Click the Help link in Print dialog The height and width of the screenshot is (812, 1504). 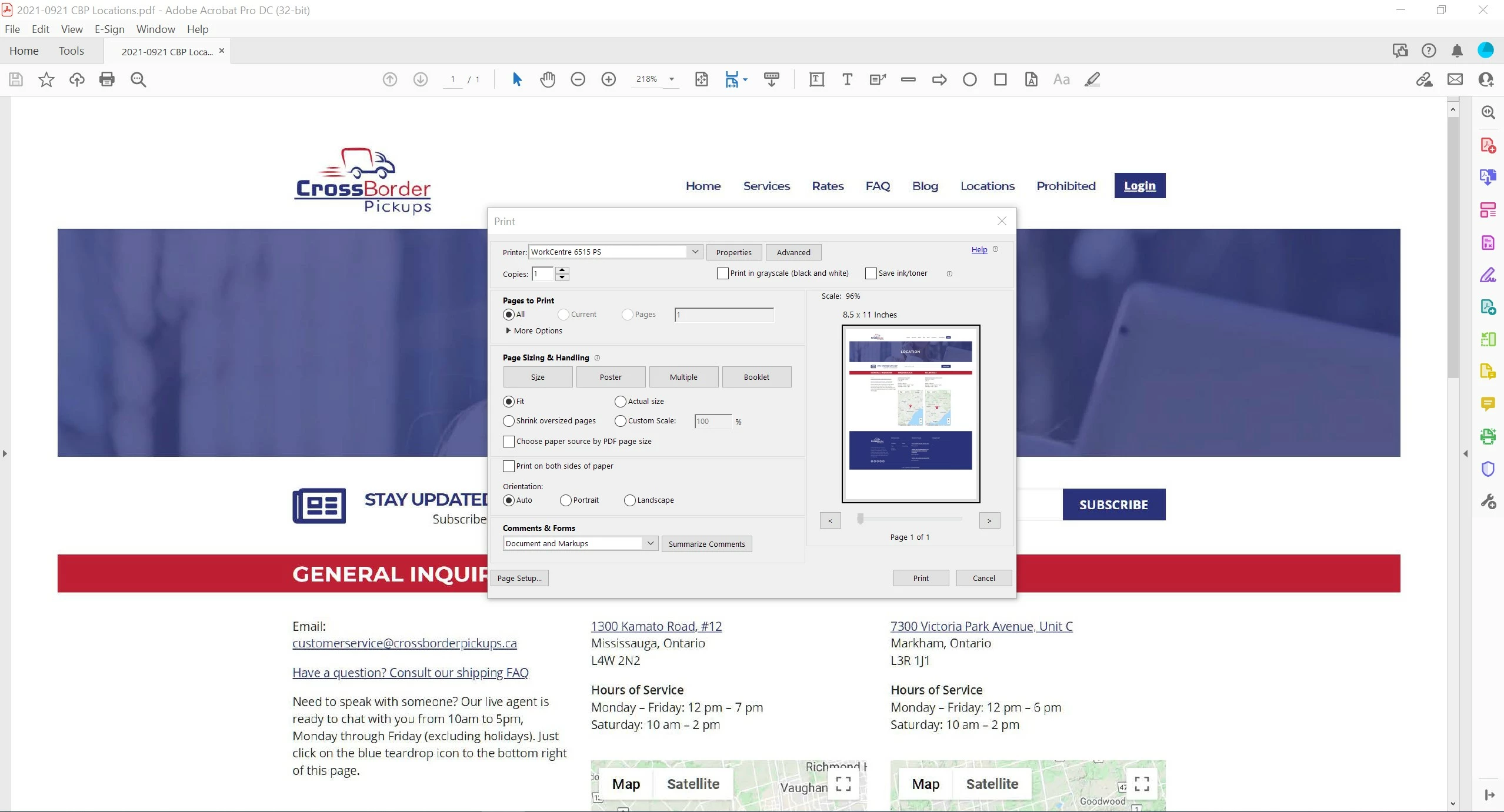pos(979,249)
